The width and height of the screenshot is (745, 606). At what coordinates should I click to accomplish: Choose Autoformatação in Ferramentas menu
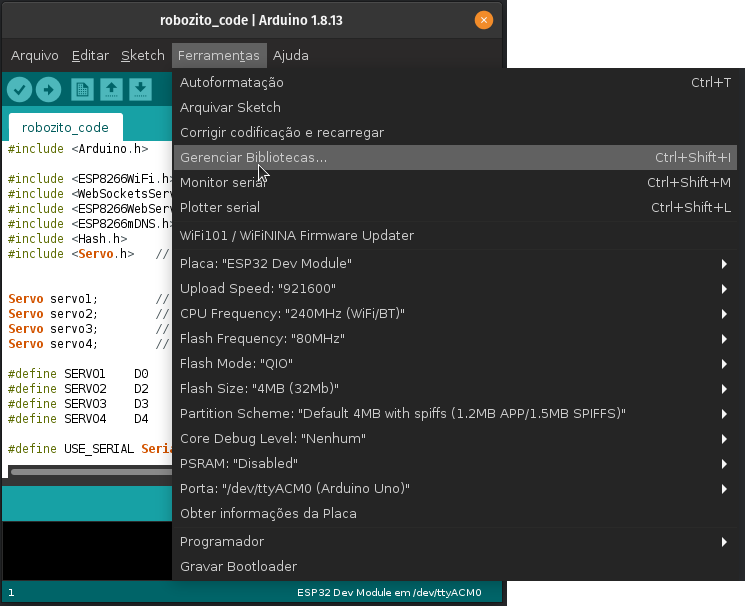pos(455,83)
